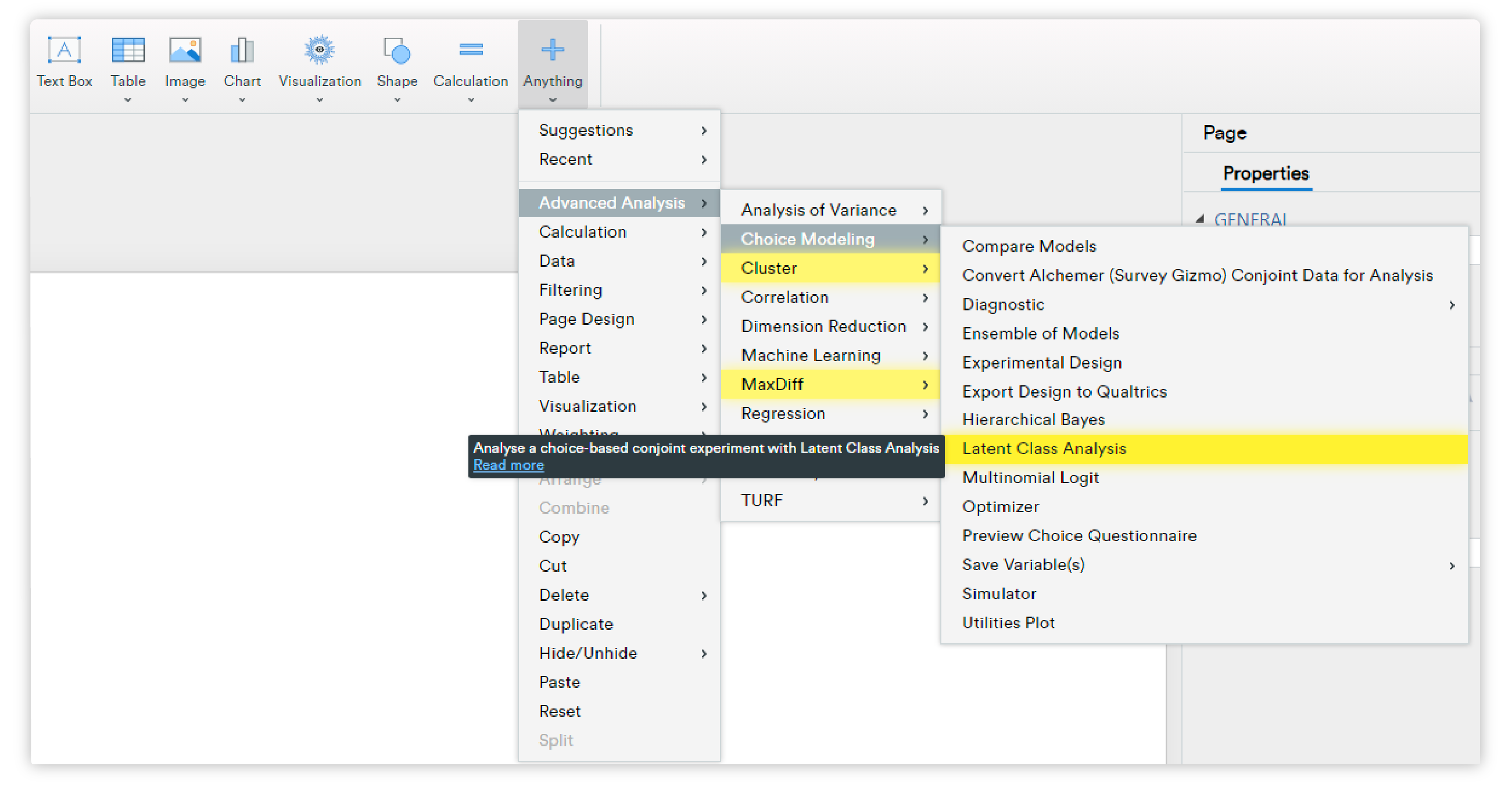Click the Chart toolbar icon
The width and height of the screenshot is (1512, 791).
242,50
